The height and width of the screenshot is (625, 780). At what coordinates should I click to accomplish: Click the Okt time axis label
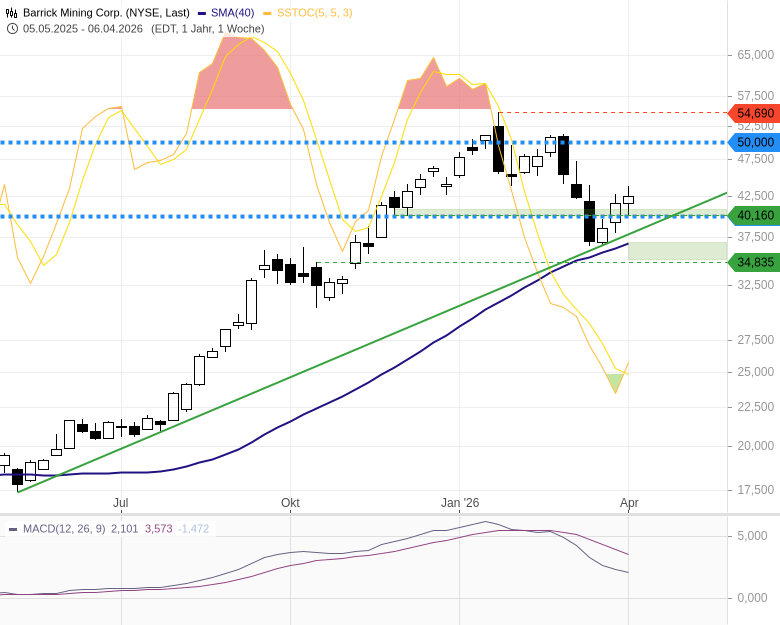click(x=290, y=503)
